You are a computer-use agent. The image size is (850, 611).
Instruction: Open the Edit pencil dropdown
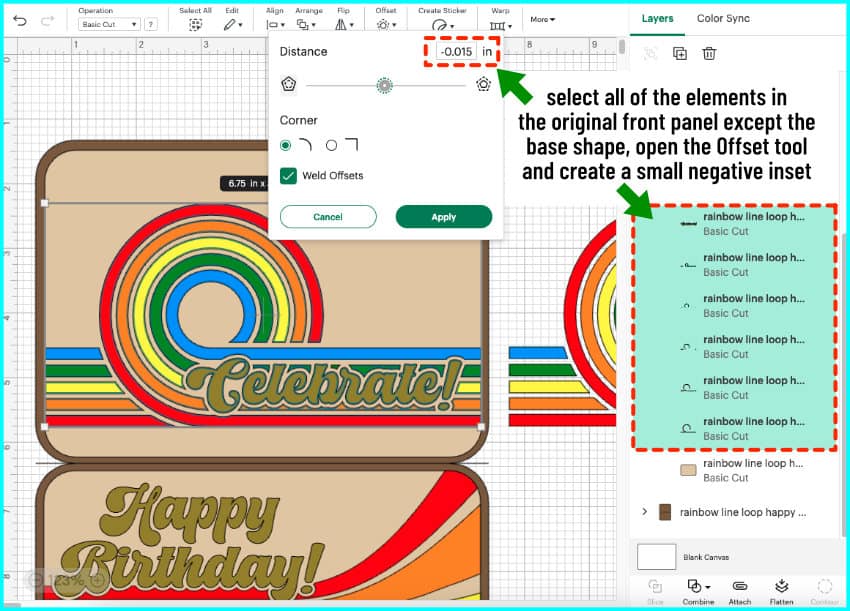[x=233, y=25]
